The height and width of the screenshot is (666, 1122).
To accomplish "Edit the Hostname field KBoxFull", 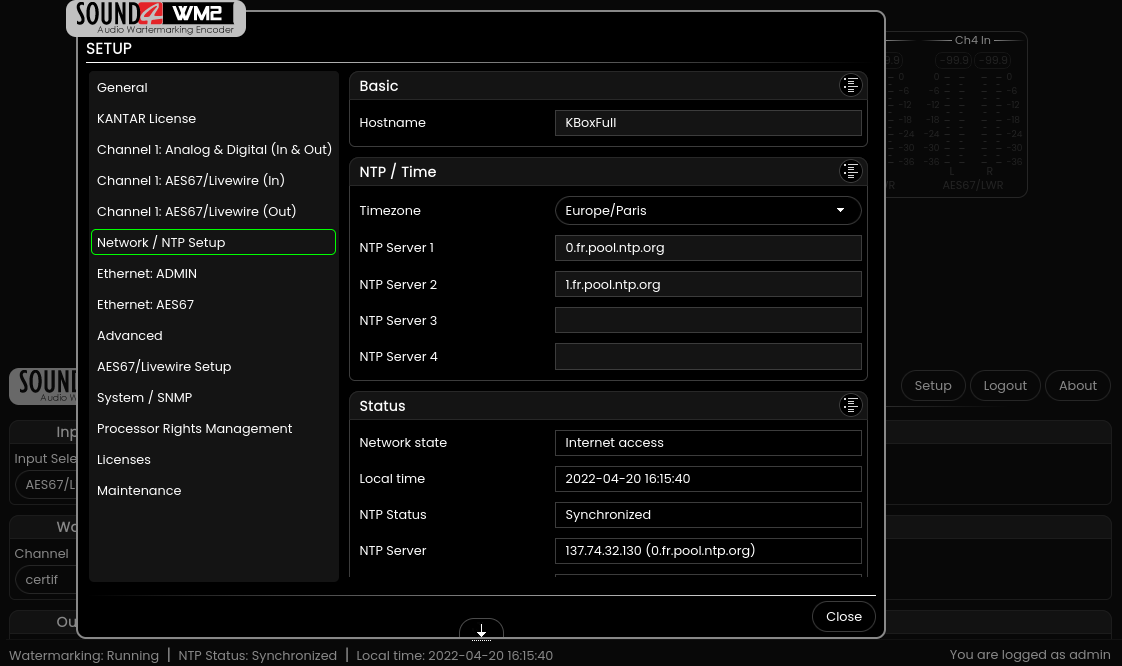I will pos(708,122).
